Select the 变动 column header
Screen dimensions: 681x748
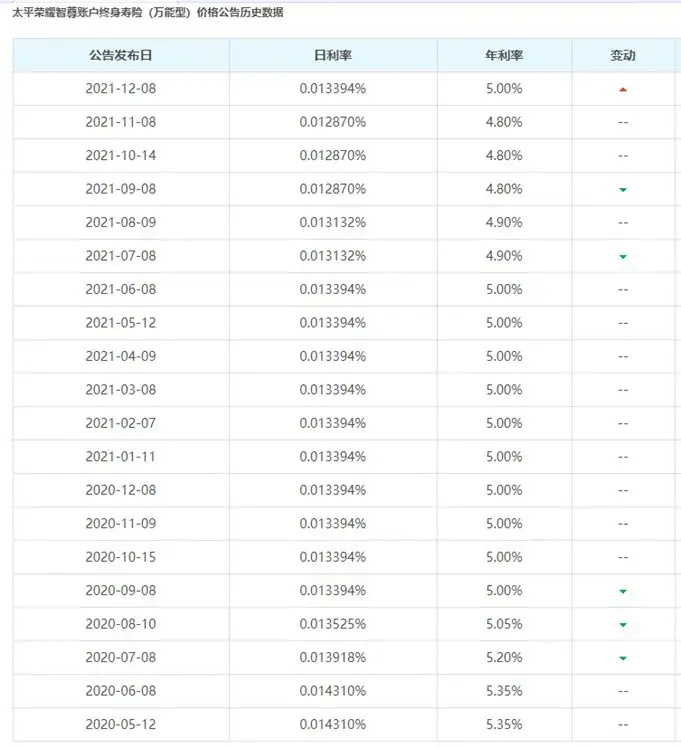tap(623, 55)
